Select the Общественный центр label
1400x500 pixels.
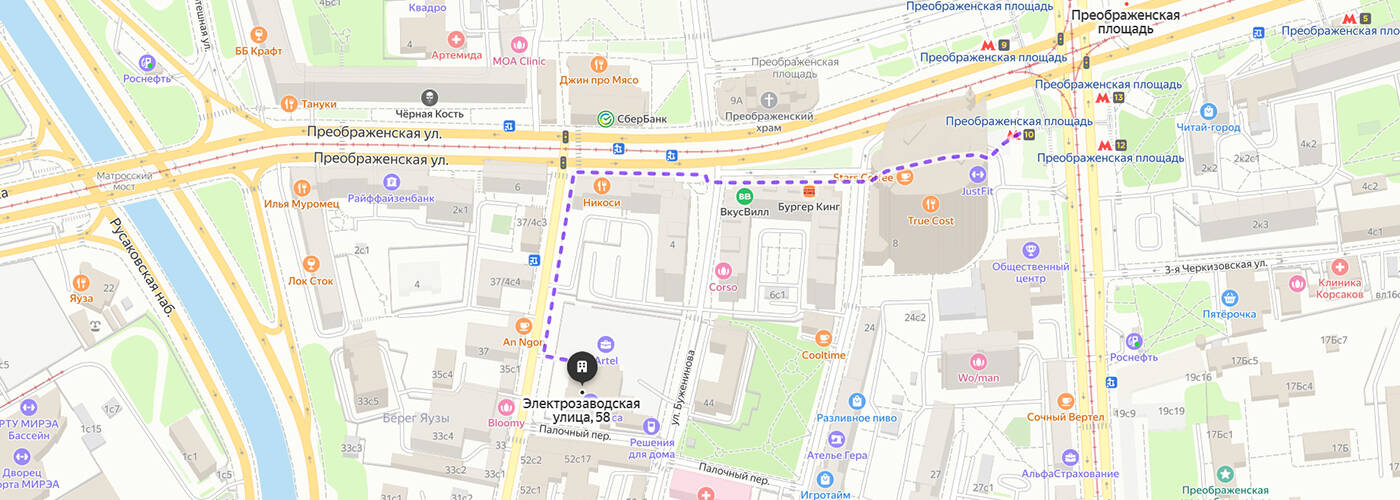(1031, 273)
